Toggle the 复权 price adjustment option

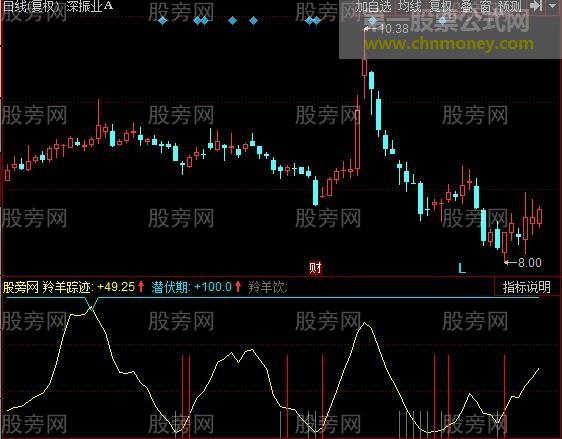tap(440, 6)
